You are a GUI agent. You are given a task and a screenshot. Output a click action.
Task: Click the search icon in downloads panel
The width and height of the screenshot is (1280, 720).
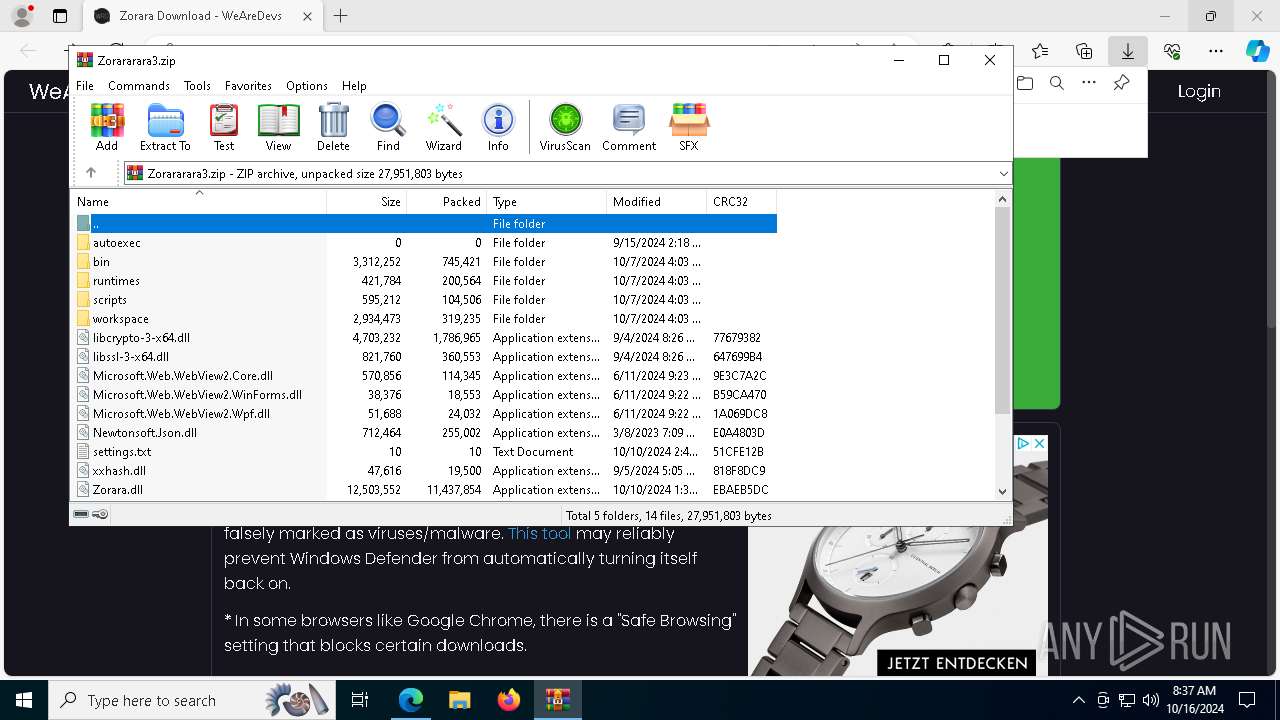point(1056,83)
